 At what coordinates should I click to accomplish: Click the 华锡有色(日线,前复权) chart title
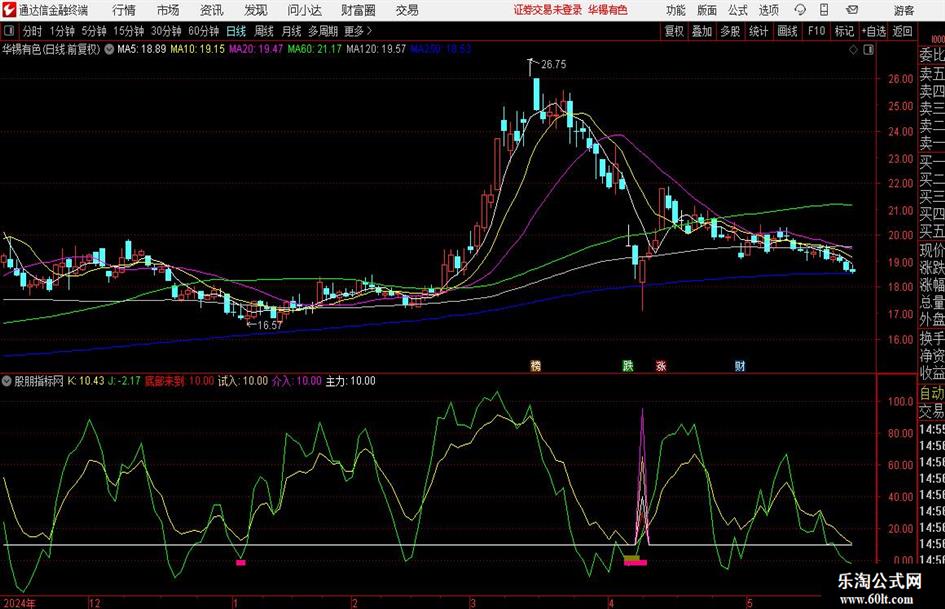click(51, 49)
